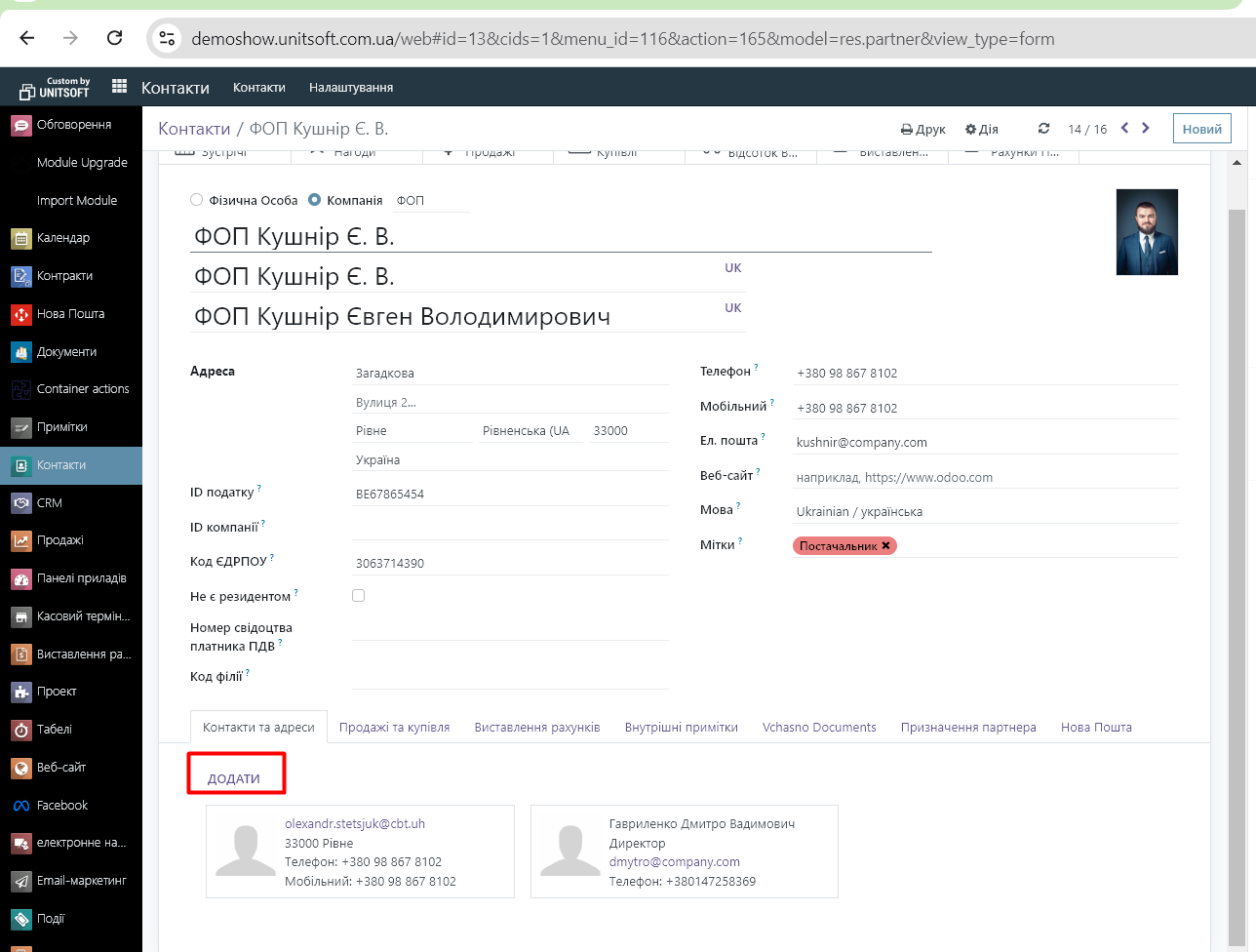Screen dimensions: 1256x952
Task: Open CRM app icon in sidebar
Action: (x=21, y=503)
